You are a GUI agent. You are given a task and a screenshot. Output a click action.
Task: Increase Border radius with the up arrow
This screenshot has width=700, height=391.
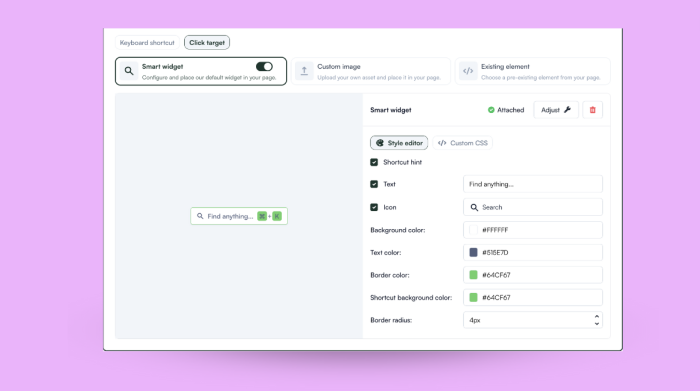[597, 316]
